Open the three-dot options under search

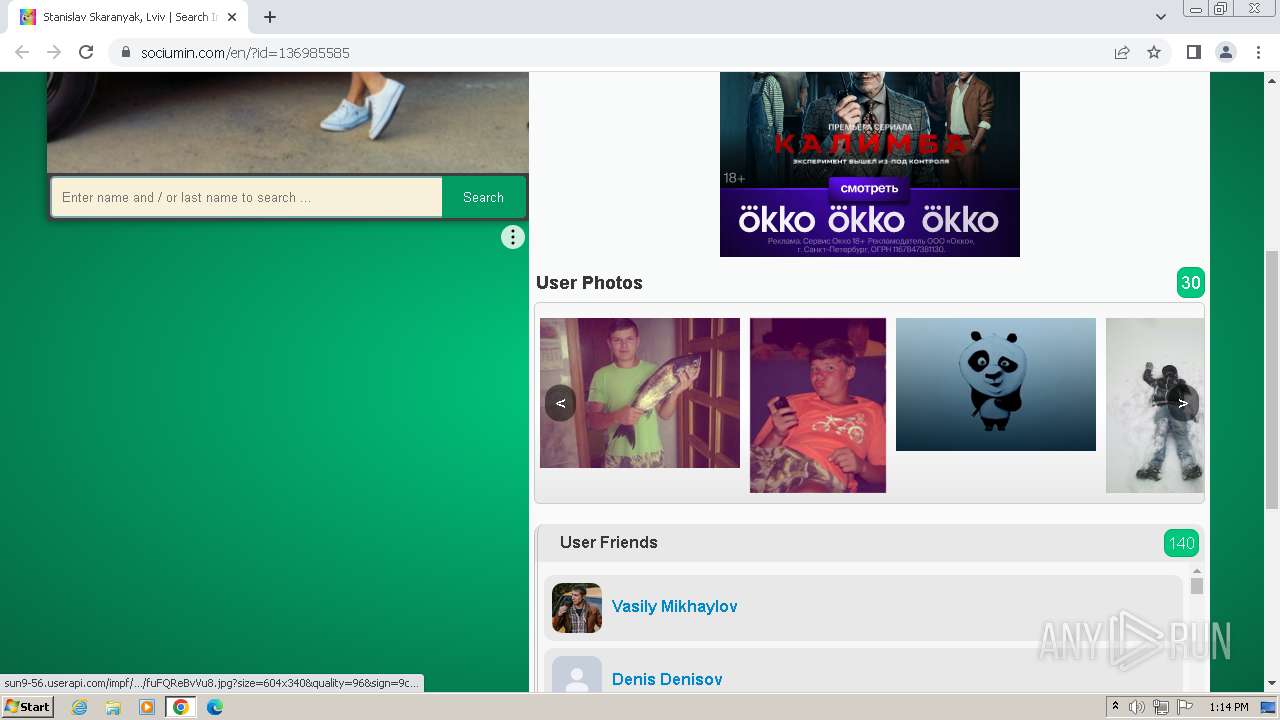coord(512,237)
